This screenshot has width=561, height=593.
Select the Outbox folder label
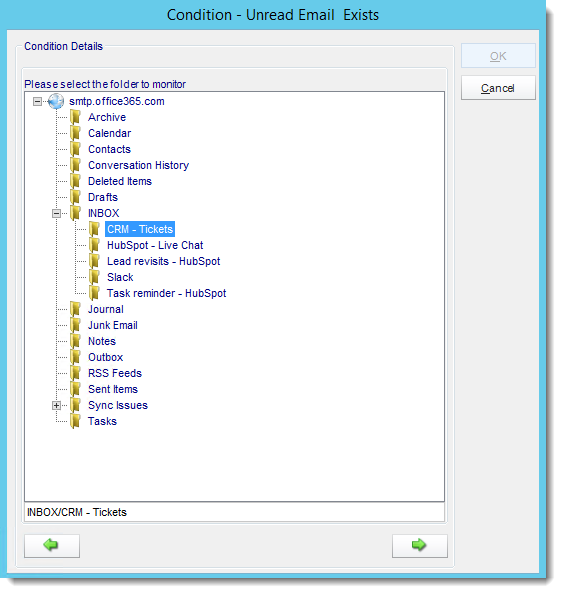click(x=106, y=357)
